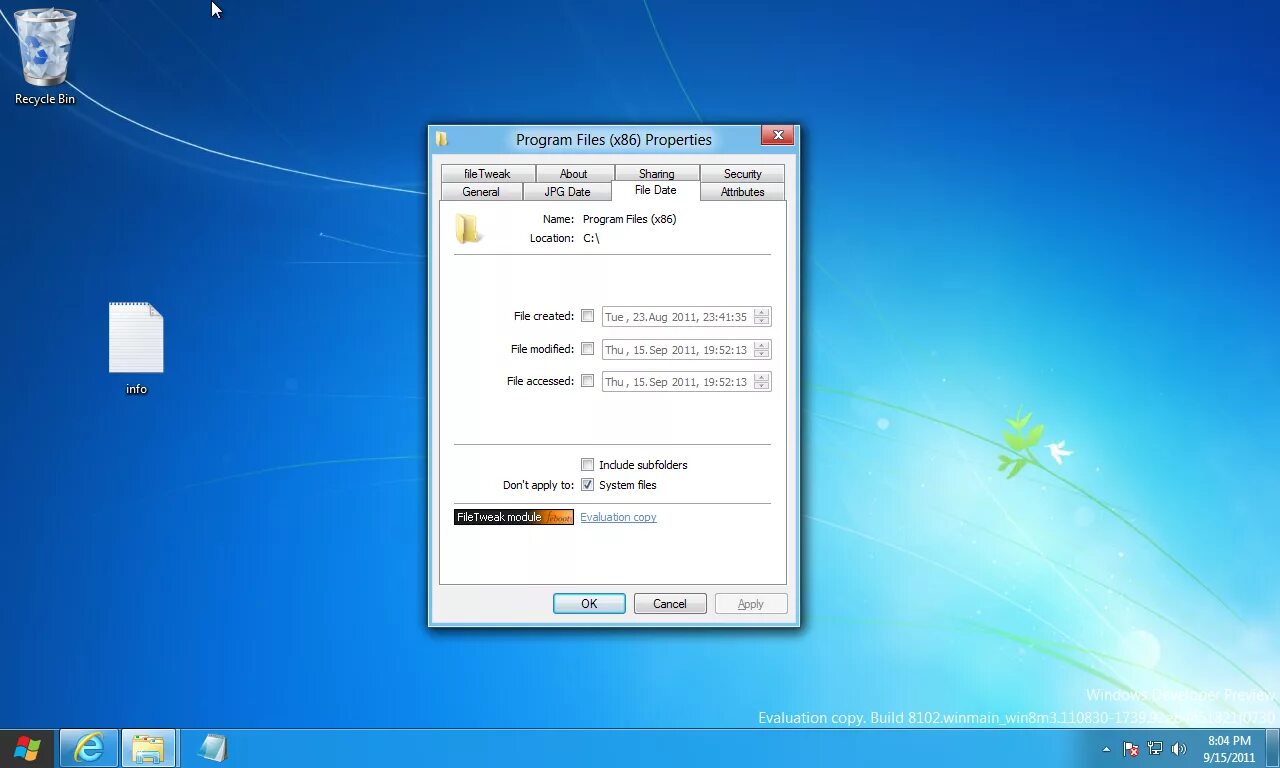1280x768 pixels.
Task: Check Include subfolders option
Action: coord(588,465)
